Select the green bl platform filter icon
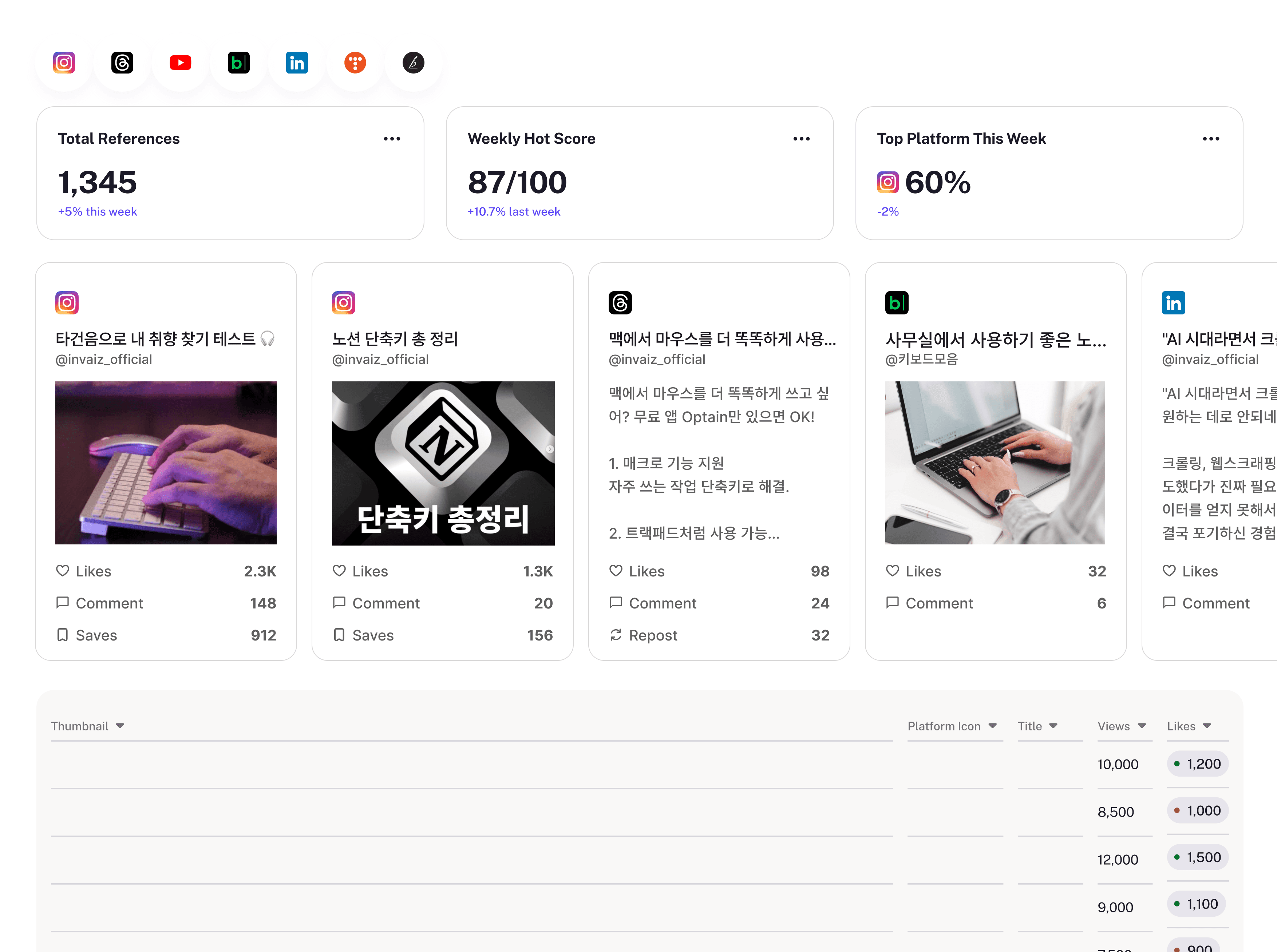The image size is (1277, 952). click(239, 62)
